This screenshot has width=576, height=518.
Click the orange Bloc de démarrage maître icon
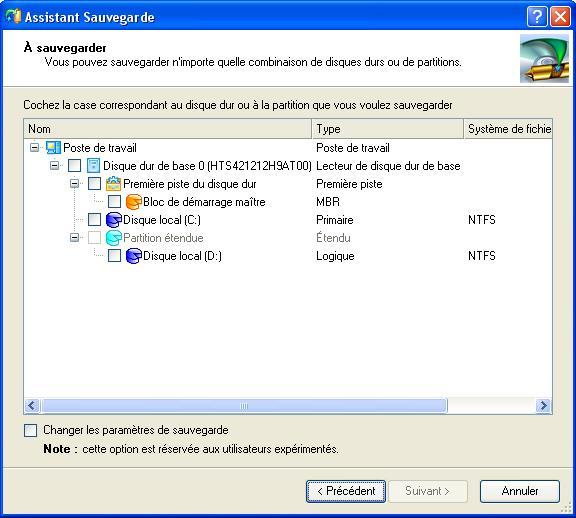point(133,202)
